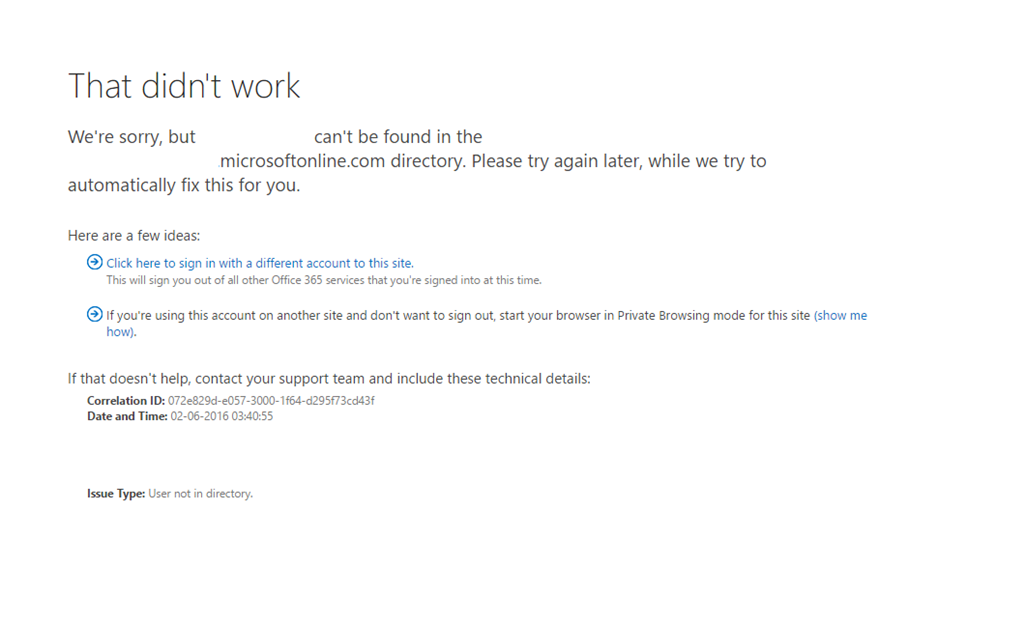Click the "contact your support team" sentence

coord(329,379)
